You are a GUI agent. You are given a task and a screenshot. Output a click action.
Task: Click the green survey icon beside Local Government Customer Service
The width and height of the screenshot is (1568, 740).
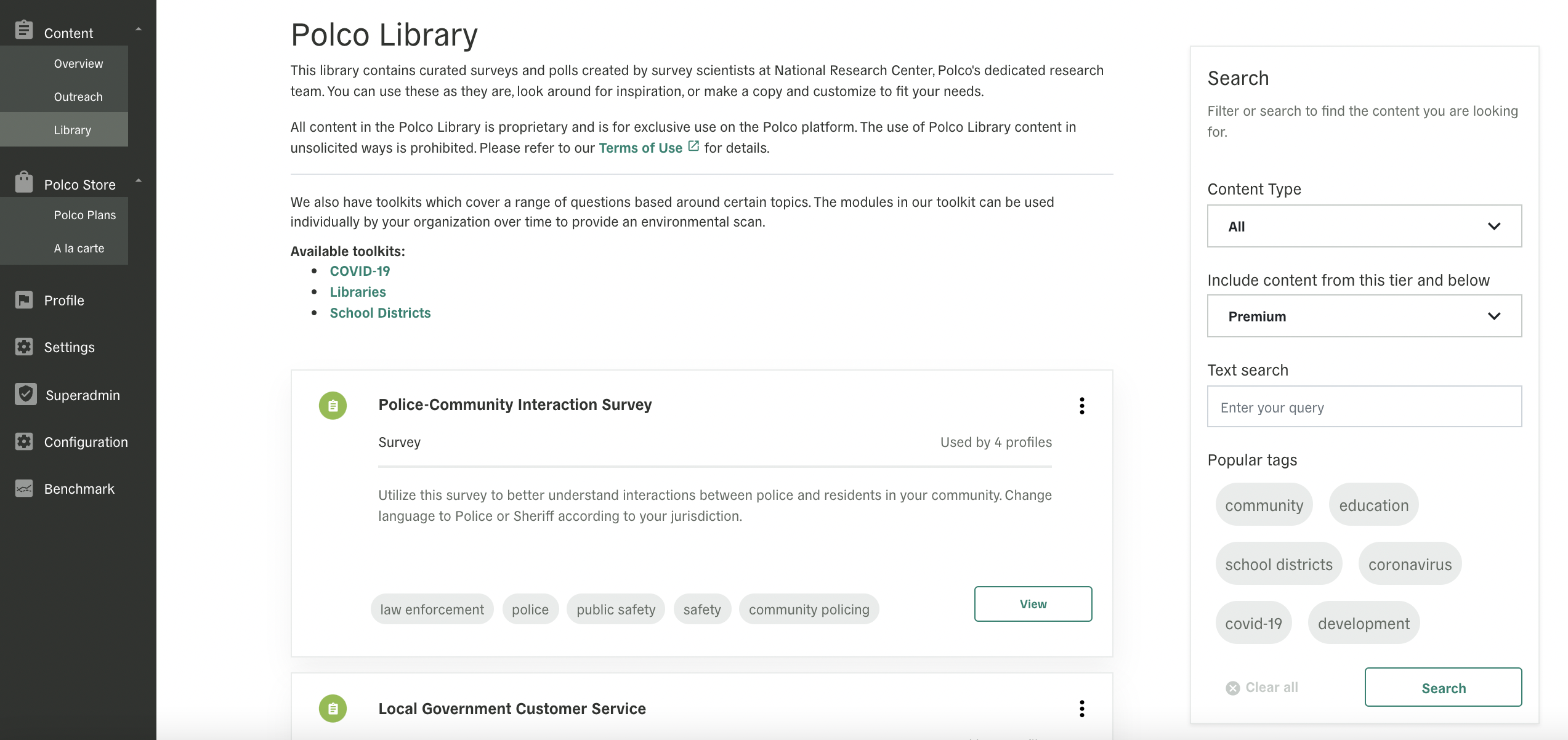(333, 709)
